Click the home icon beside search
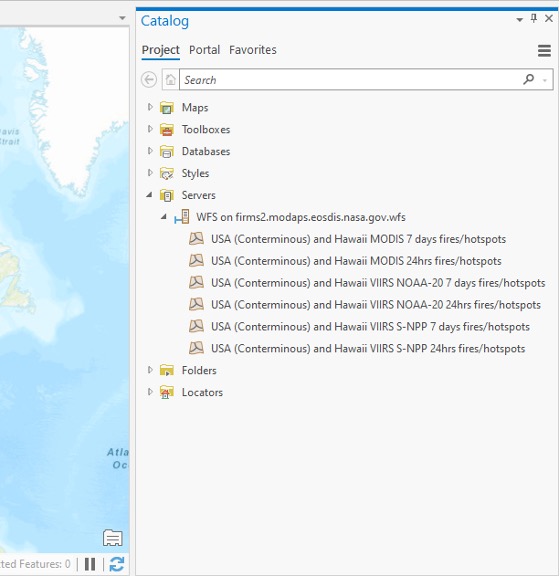The width and height of the screenshot is (560, 576). [170, 80]
